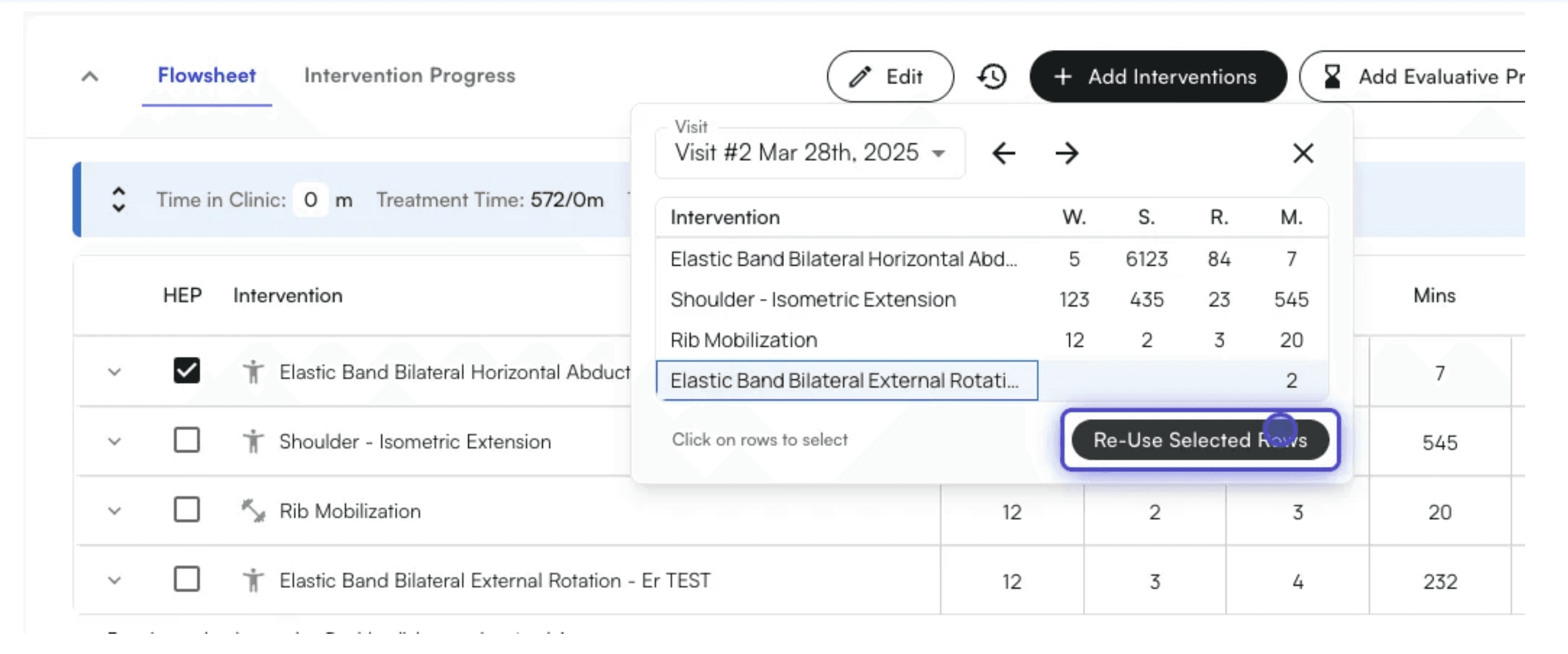The width and height of the screenshot is (1568, 654).
Task: Uncheck HEP for Elastic Band Bilateral Horizontal Abduction
Action: click(x=186, y=370)
